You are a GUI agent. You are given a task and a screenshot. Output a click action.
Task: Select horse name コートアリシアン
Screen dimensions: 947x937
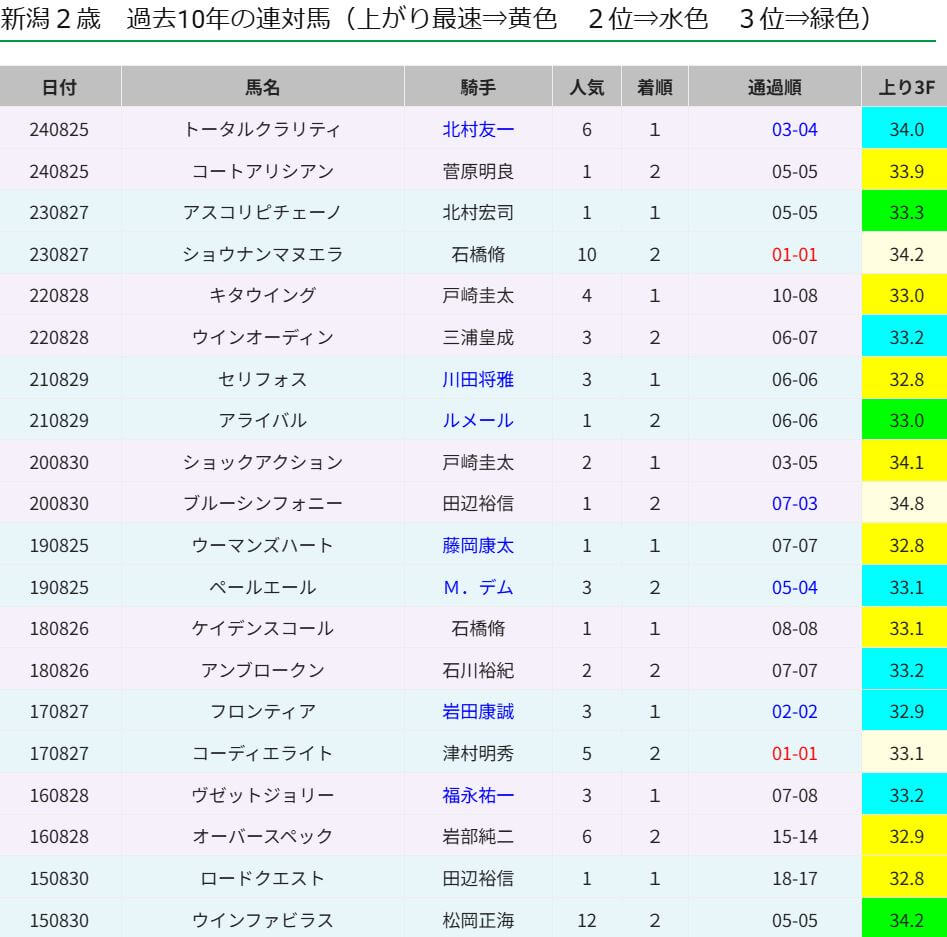tap(263, 171)
